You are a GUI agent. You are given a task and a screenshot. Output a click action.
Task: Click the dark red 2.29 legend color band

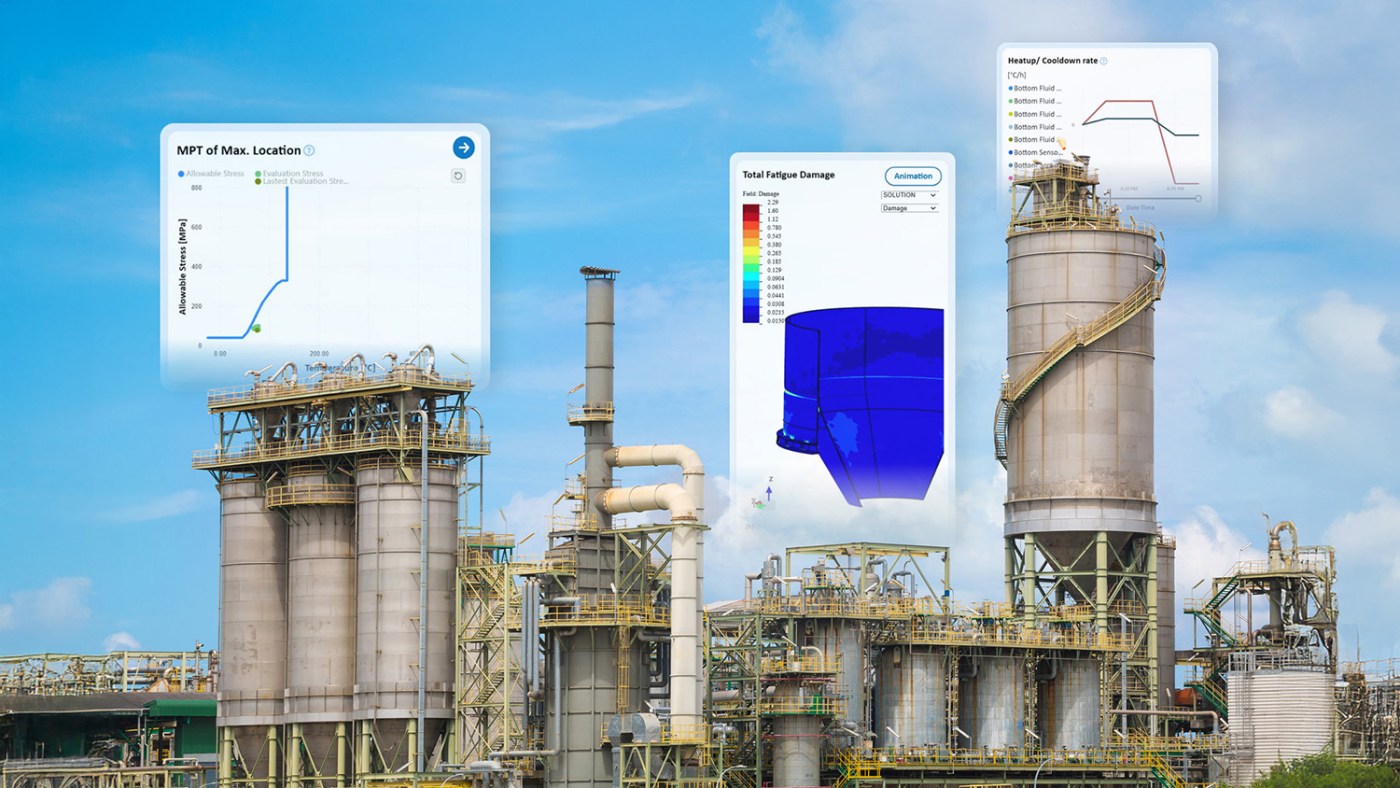750,208
